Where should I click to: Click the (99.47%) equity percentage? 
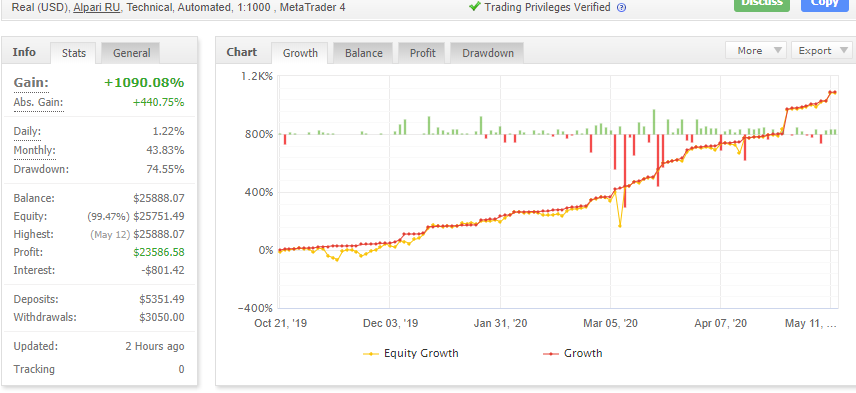(x=109, y=217)
